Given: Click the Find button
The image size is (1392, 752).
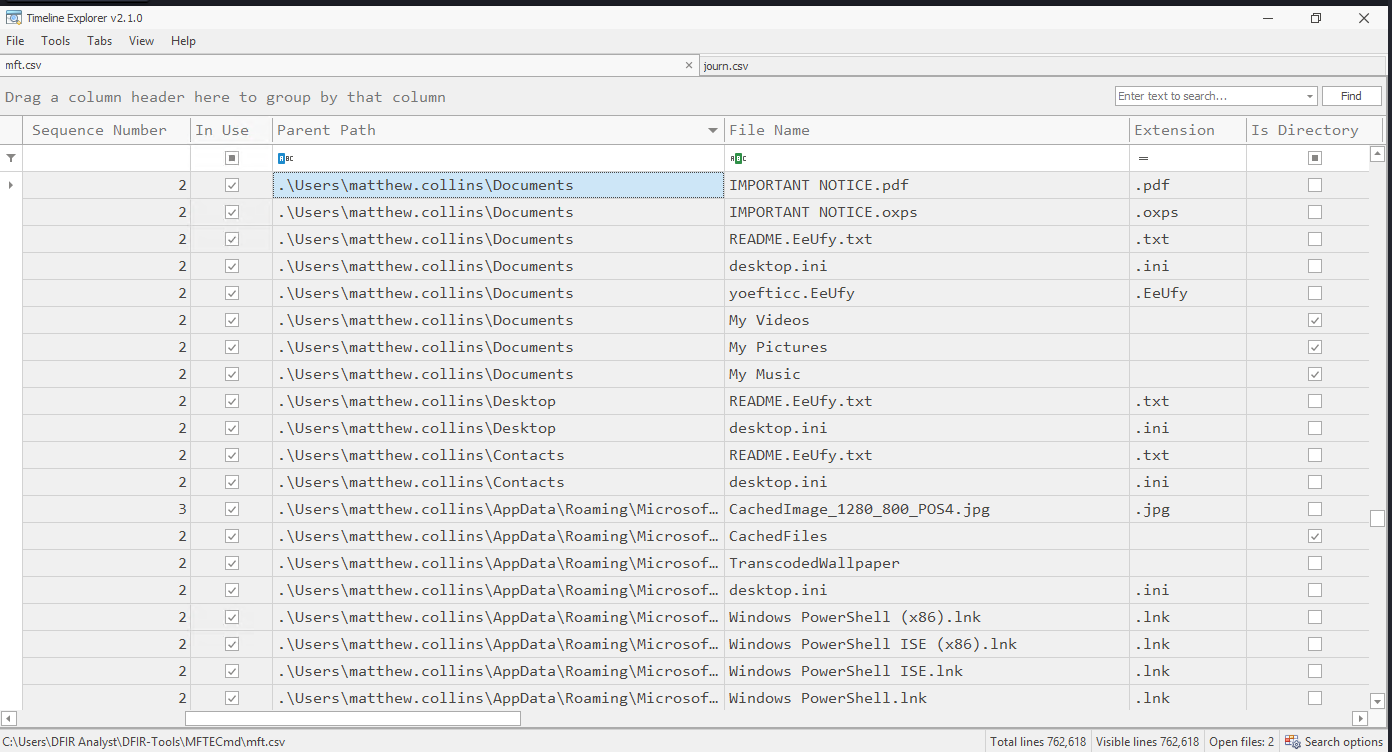Looking at the screenshot, I should (1351, 96).
